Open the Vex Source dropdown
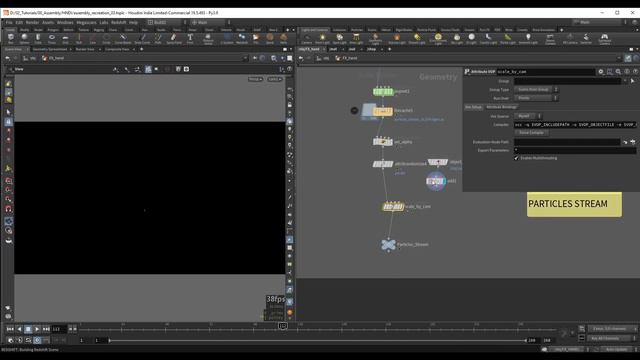Viewport: 640px width, 360px height. pos(528,116)
